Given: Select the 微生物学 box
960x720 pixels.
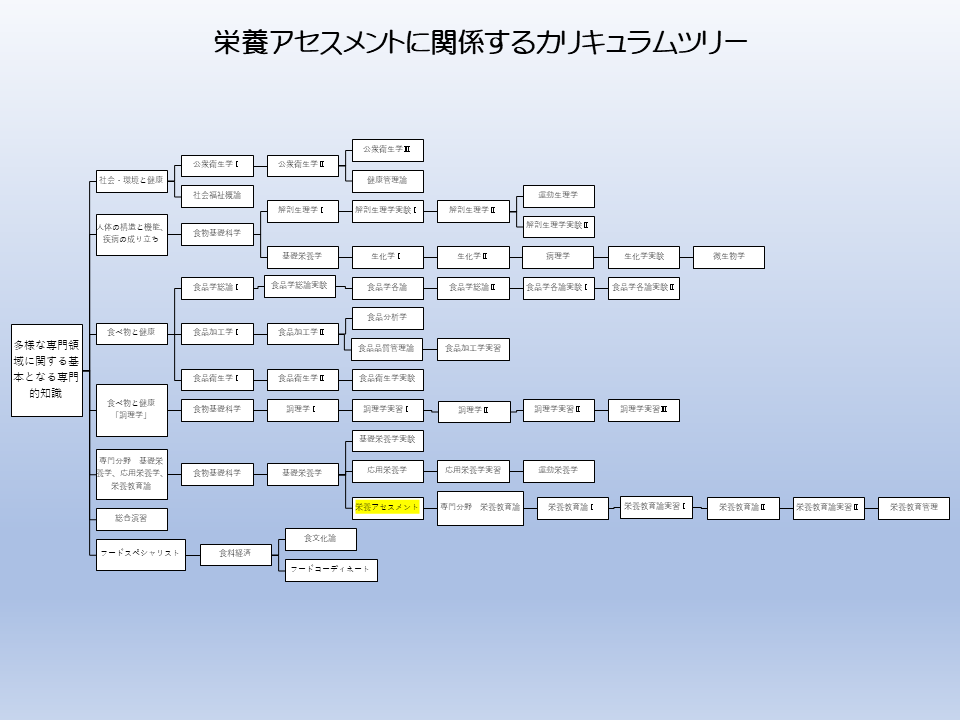Looking at the screenshot, I should [x=729, y=257].
